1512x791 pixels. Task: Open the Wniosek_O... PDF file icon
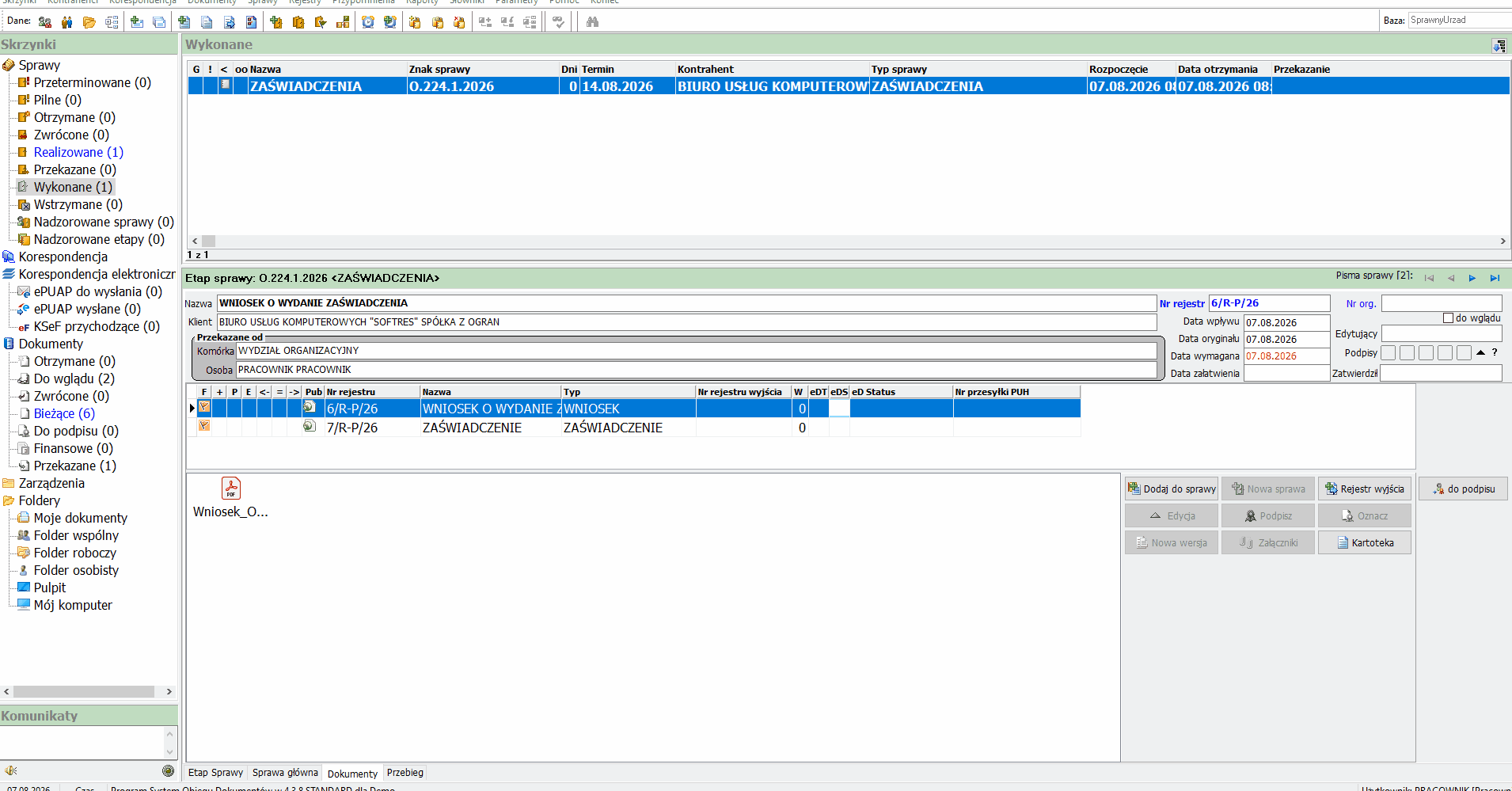231,488
